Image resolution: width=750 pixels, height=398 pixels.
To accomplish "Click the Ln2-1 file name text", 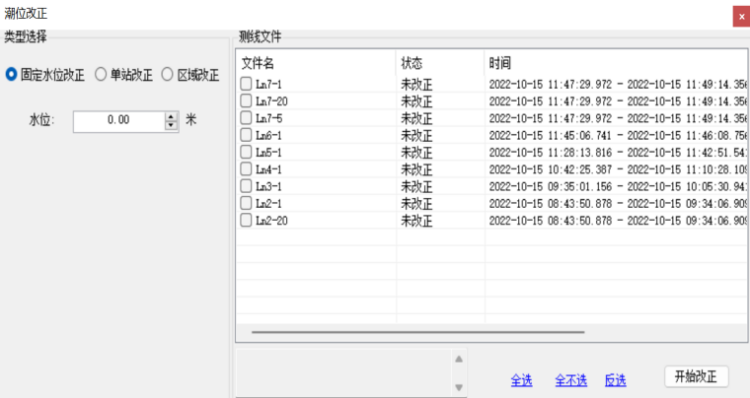I will [269, 203].
